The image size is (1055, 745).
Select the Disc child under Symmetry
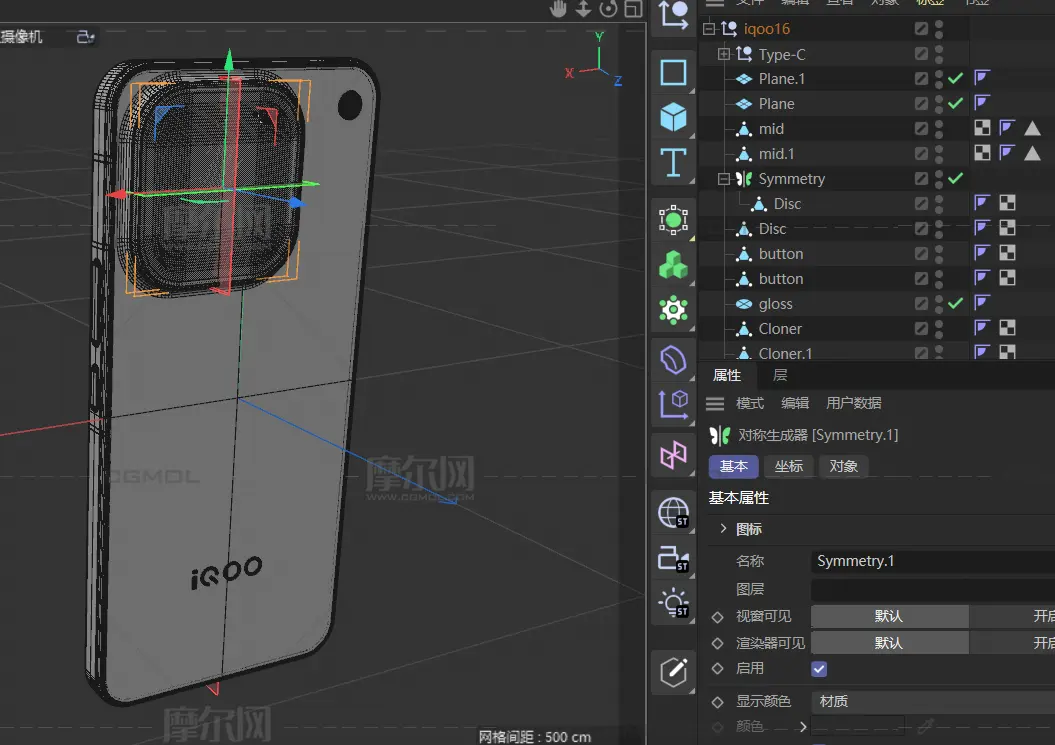(787, 204)
